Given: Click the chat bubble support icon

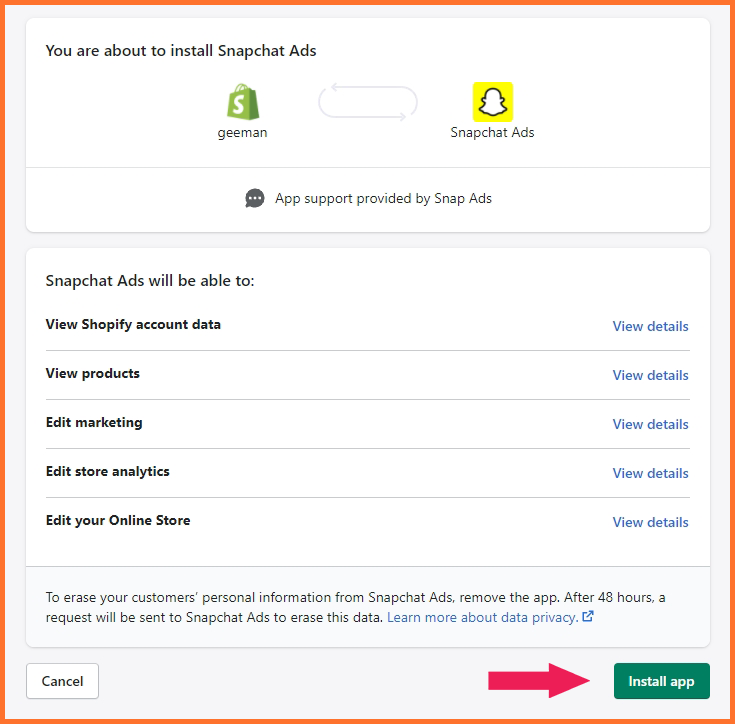Looking at the screenshot, I should [x=255, y=198].
